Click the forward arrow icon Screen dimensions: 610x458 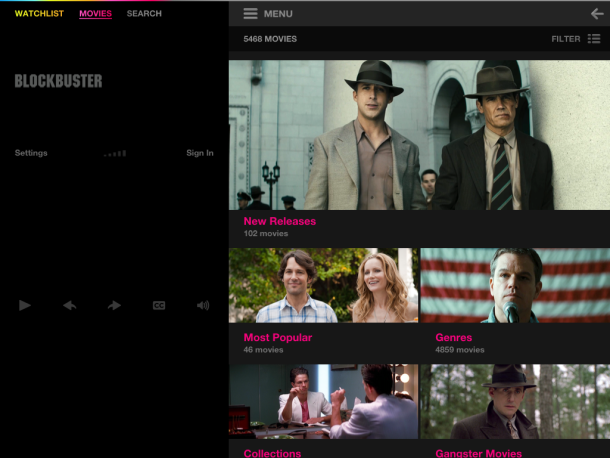point(114,305)
